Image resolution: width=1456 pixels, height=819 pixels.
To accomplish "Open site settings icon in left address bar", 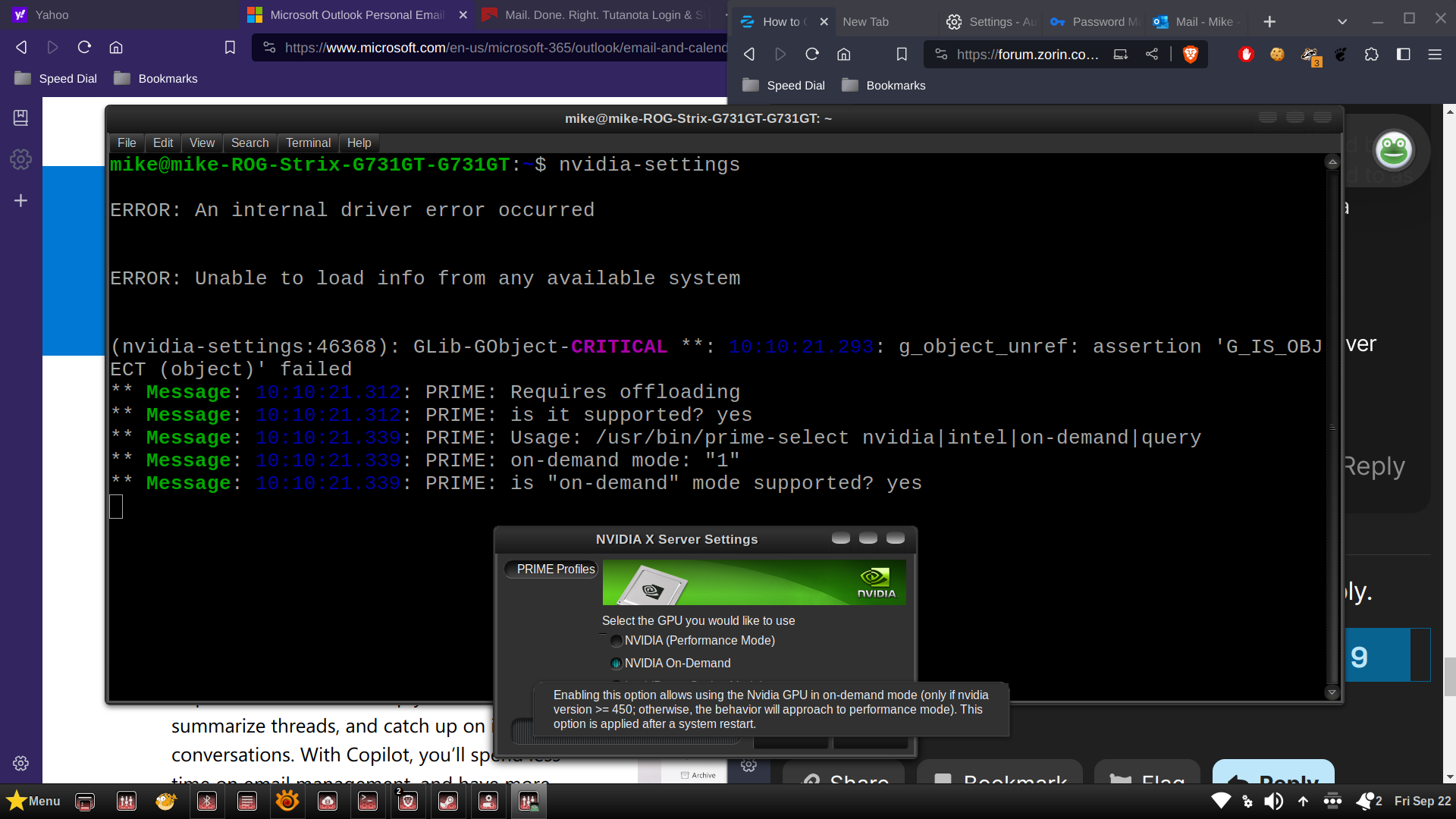I will pos(269,47).
